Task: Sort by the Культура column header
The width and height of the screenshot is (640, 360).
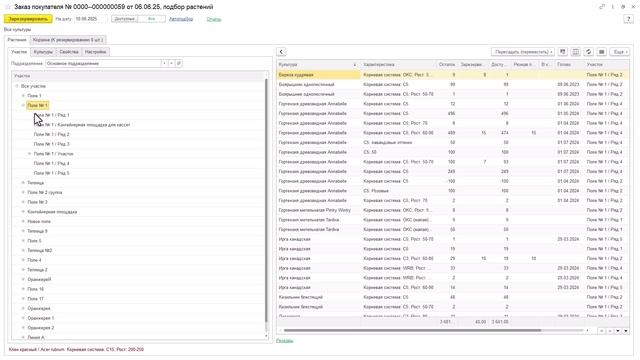Action: (x=318, y=64)
